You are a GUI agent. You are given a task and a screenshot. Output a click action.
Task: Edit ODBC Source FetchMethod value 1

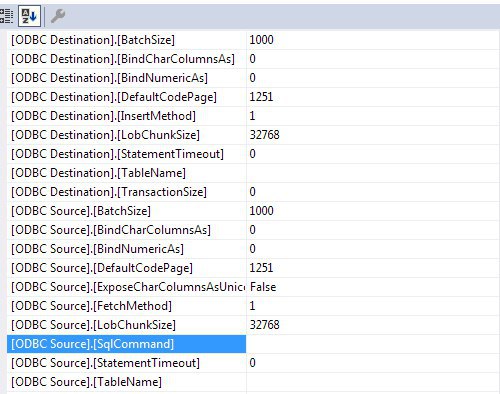tap(373, 306)
